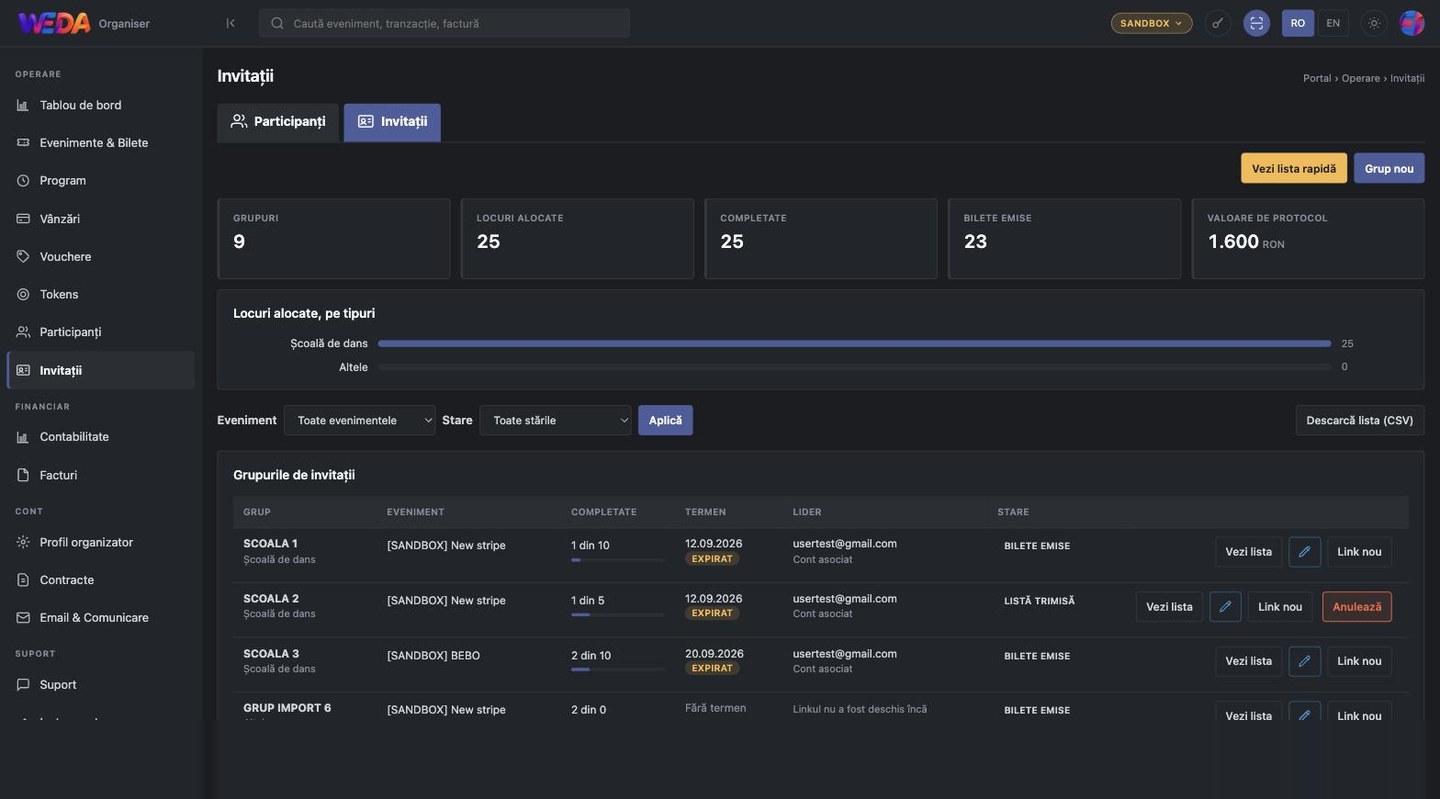Generate Link nou for SCOALA 3

[1360, 662]
